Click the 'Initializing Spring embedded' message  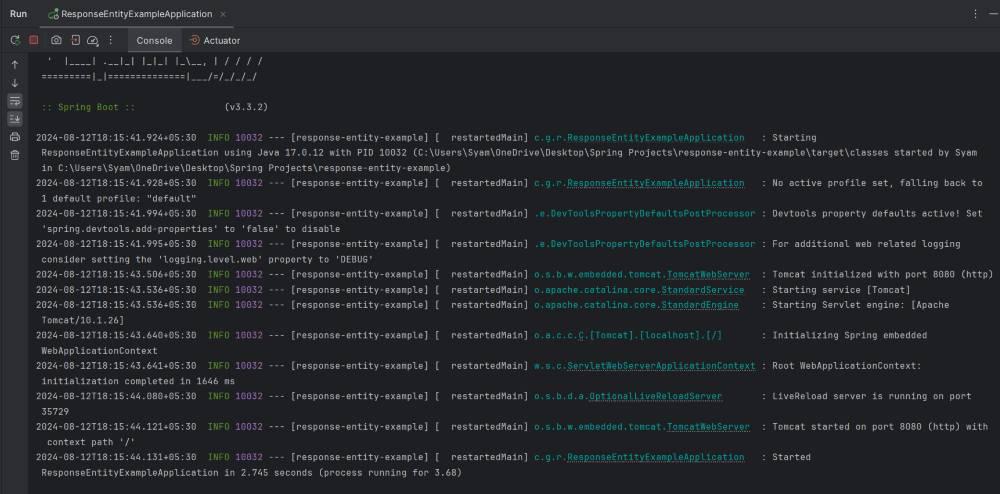pyautogui.click(x=849, y=335)
